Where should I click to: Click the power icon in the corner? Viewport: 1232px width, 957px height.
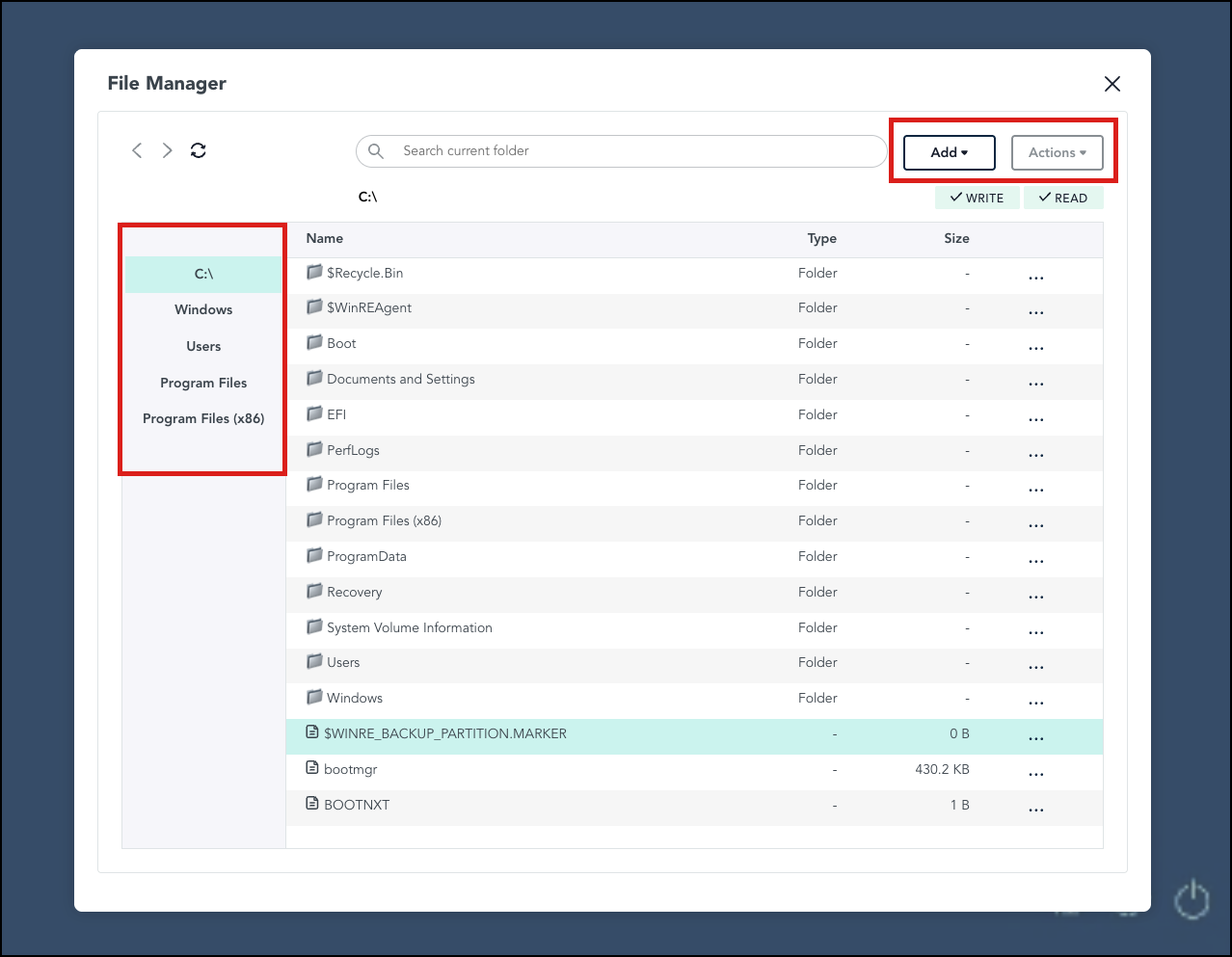pos(1192,898)
